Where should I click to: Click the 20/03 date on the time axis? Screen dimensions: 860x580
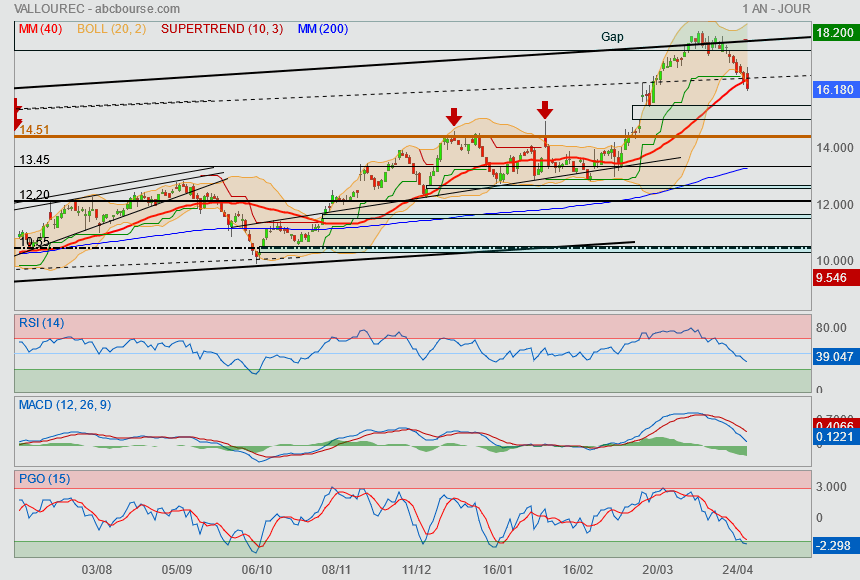658,570
